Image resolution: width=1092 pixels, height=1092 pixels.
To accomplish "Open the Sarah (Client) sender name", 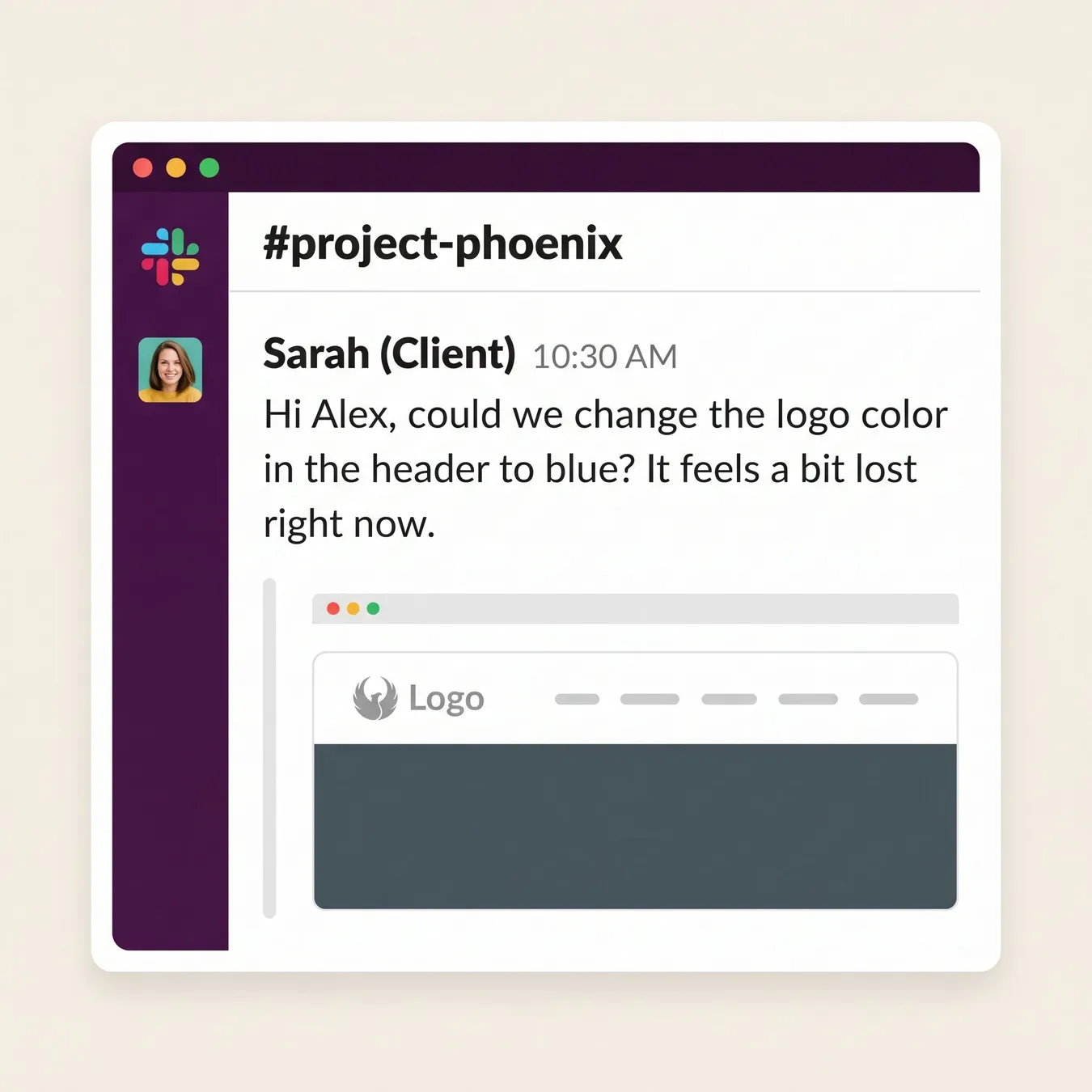I will [x=389, y=353].
